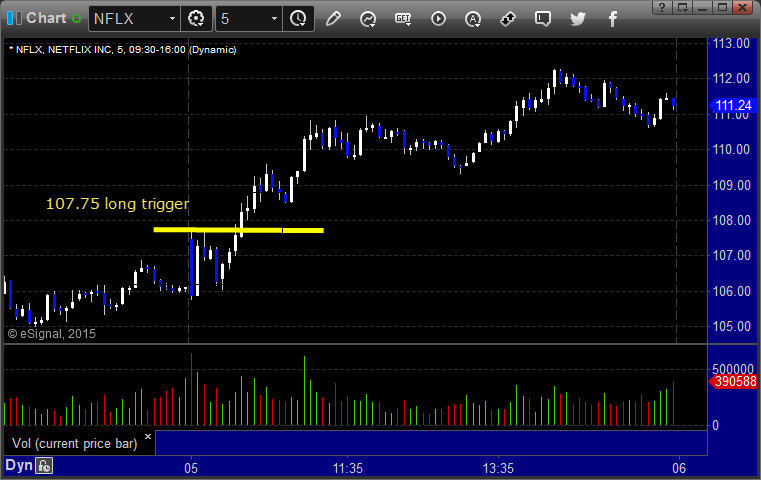Click the 13:35 time axis label
761x480 pixels.
498,468
